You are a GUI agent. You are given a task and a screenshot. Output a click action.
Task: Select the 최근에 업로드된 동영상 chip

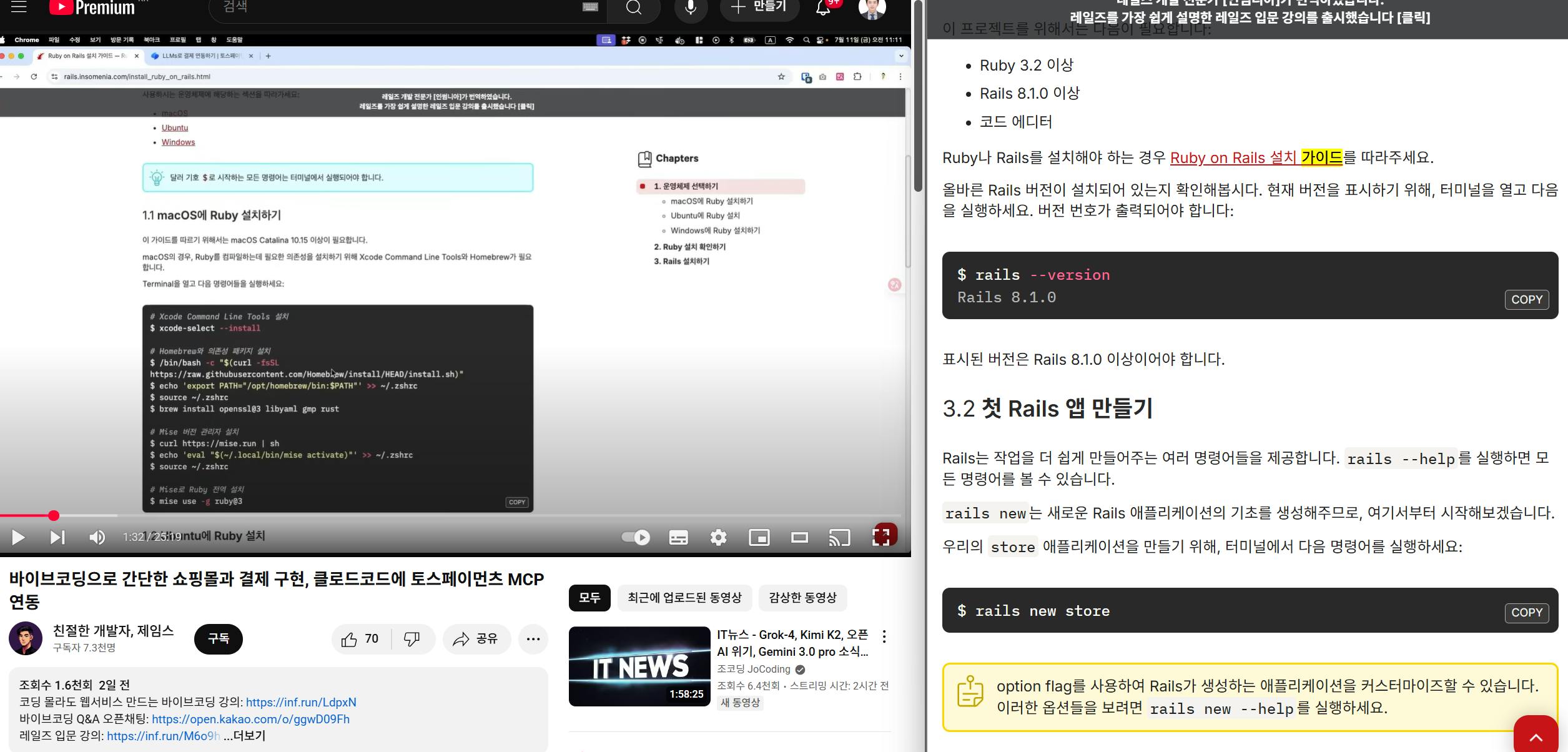(x=684, y=598)
